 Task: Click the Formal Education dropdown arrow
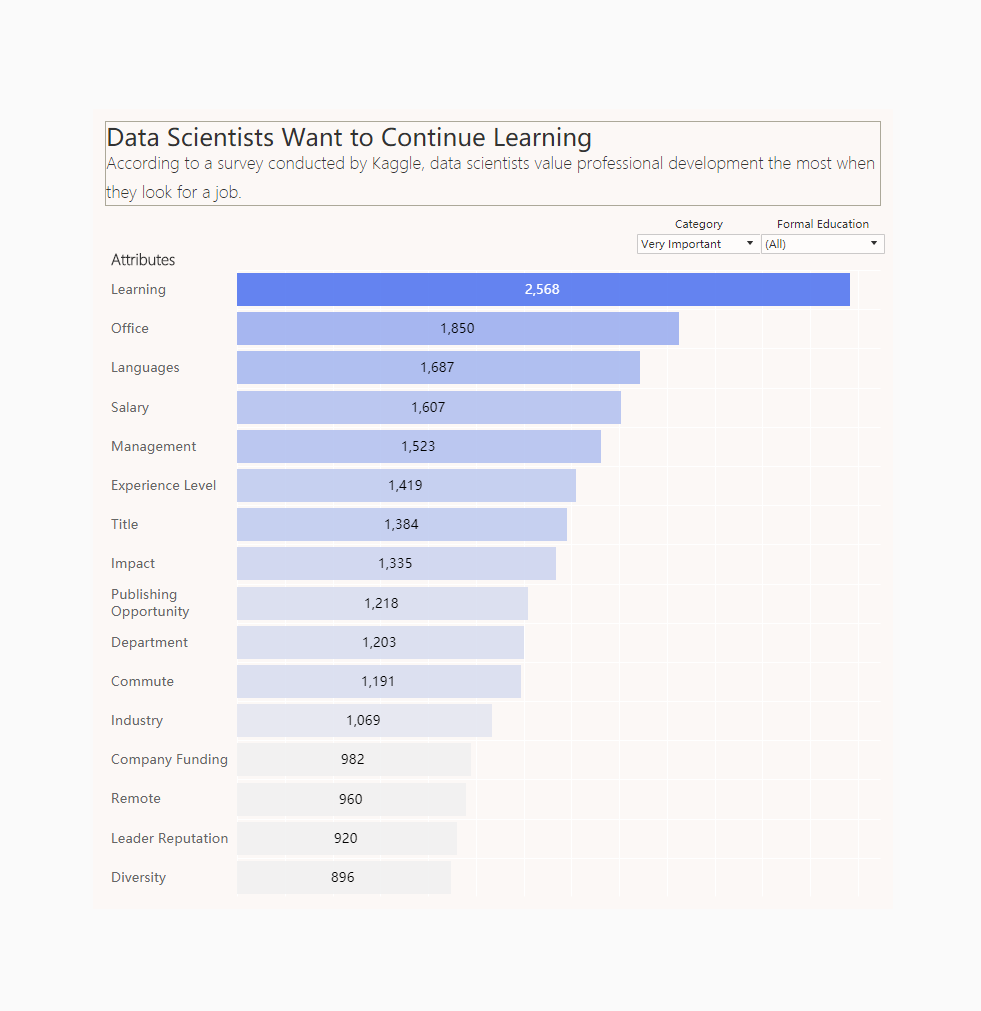875,243
